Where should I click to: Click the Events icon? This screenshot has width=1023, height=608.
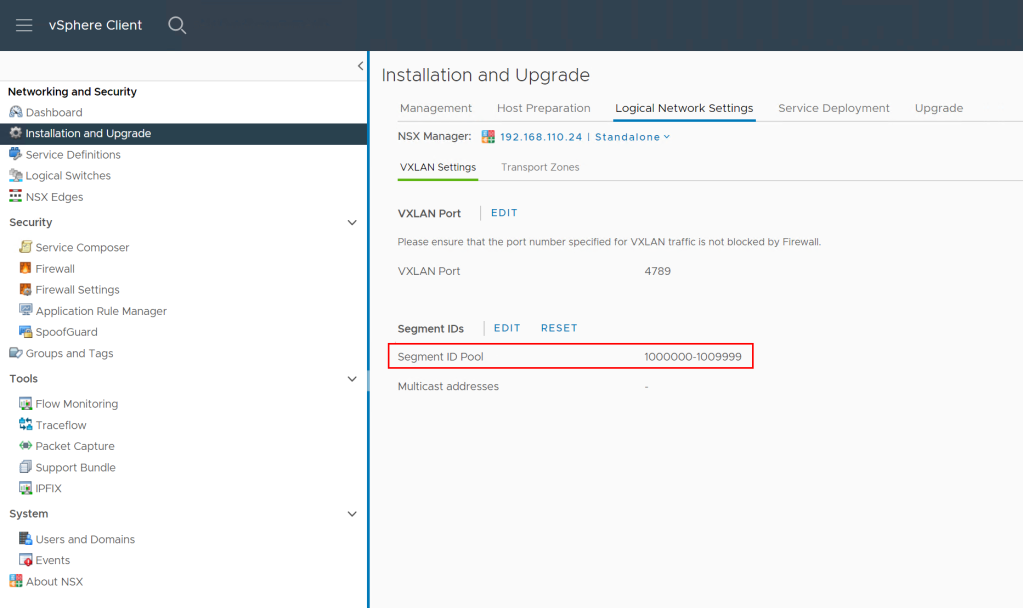[x=26, y=560]
